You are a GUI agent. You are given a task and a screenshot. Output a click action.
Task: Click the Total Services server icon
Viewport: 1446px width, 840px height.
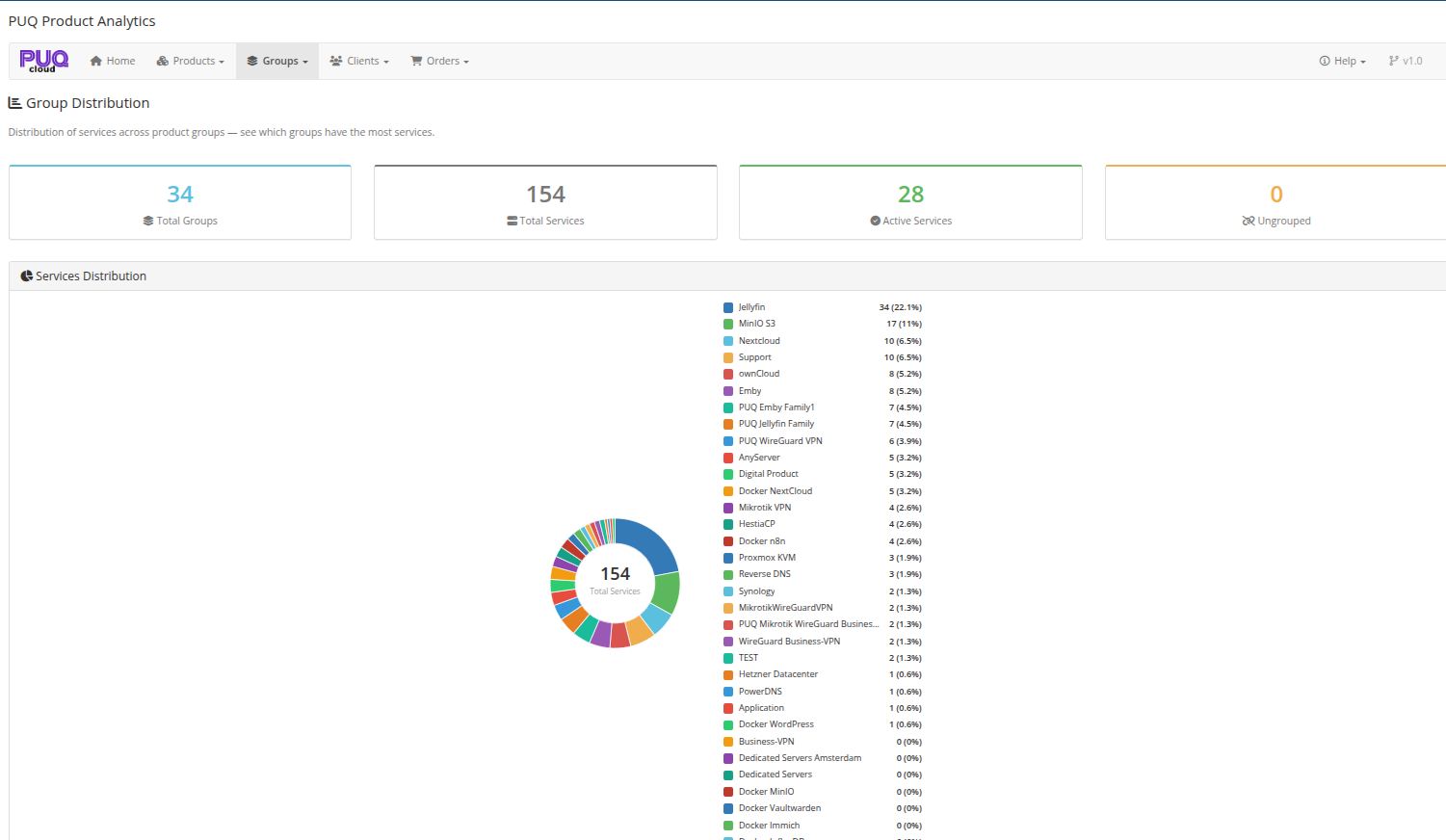tap(513, 221)
